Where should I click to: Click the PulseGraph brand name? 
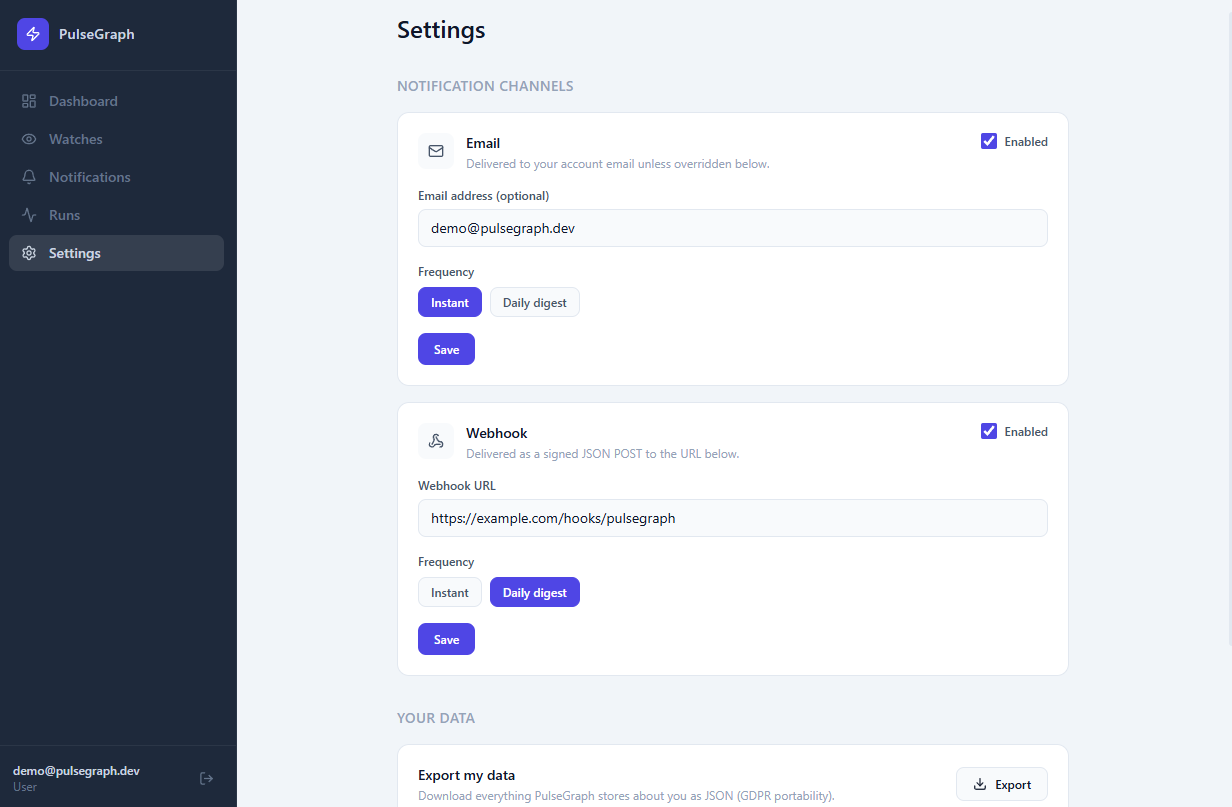[x=96, y=34]
